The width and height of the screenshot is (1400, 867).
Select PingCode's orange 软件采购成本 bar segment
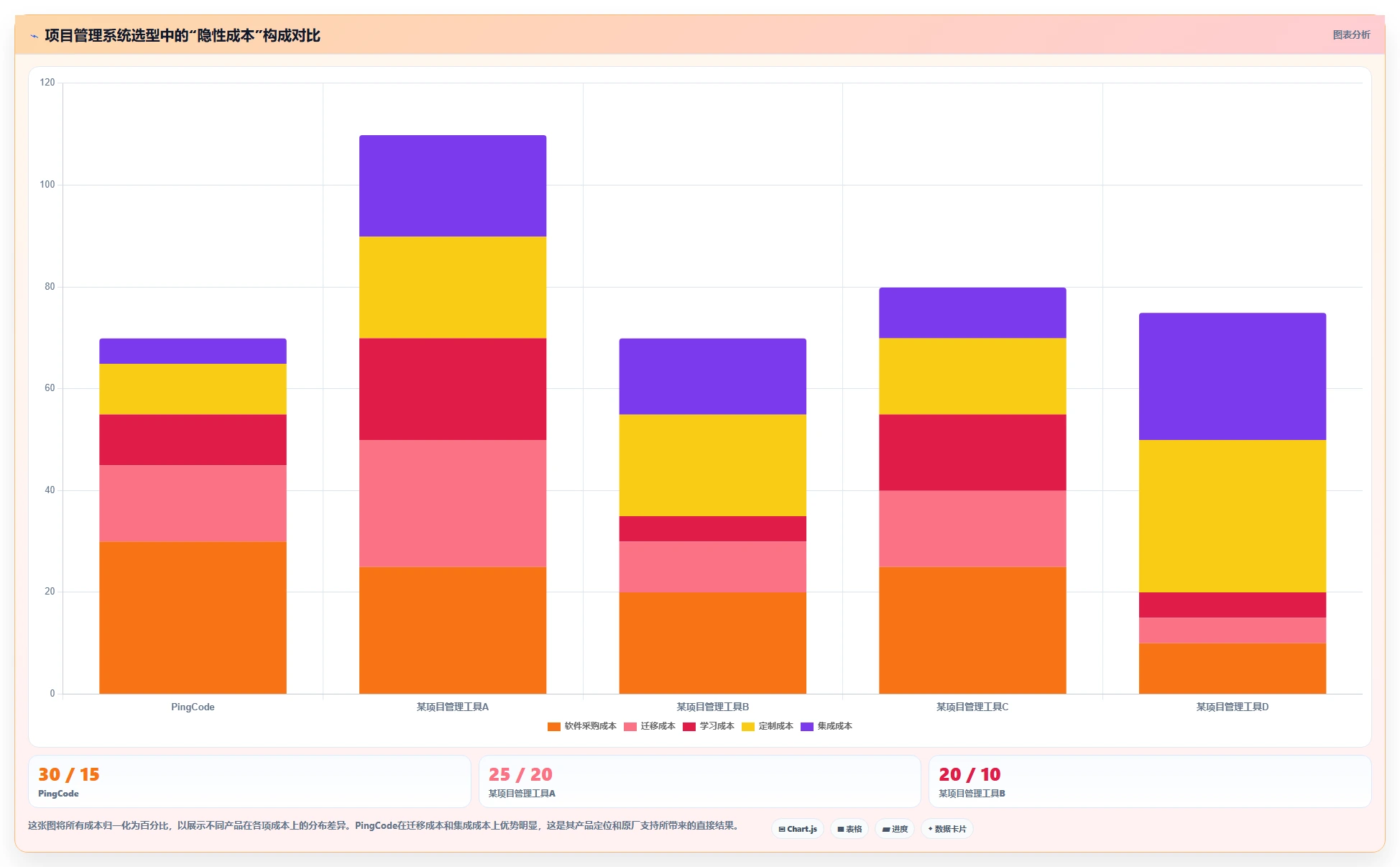pyautogui.click(x=193, y=618)
